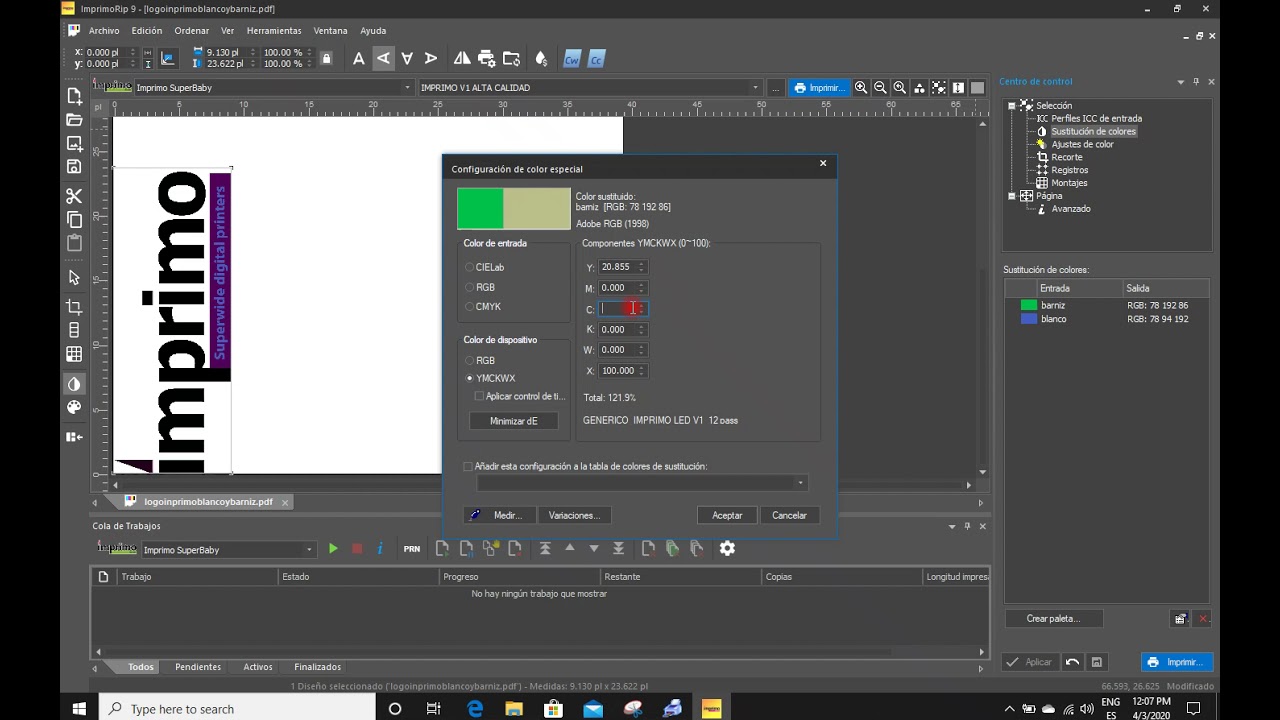Click the blue blanco color swatch in list
1280x720 pixels.
pos(1028,319)
